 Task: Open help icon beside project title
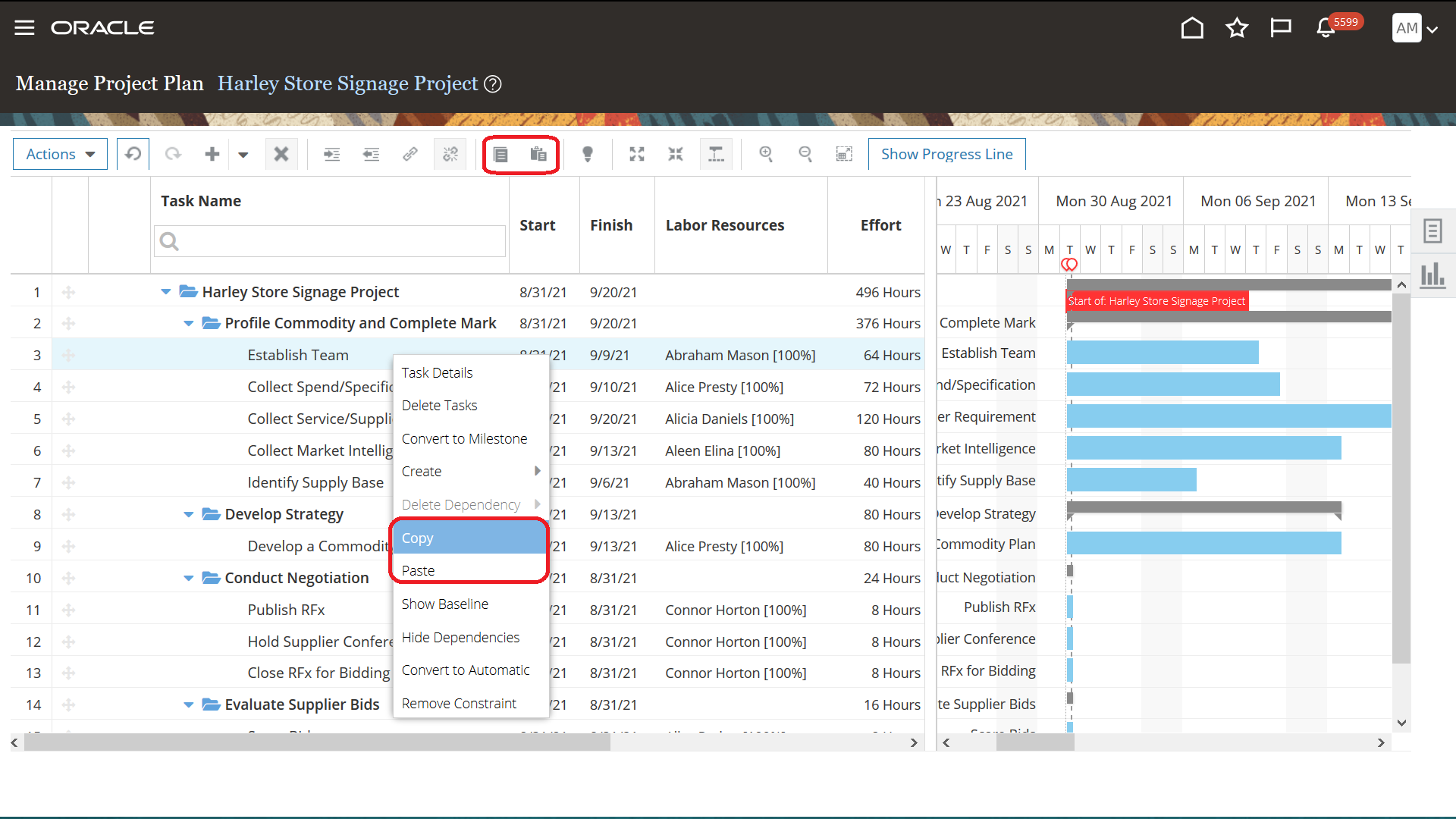point(493,84)
